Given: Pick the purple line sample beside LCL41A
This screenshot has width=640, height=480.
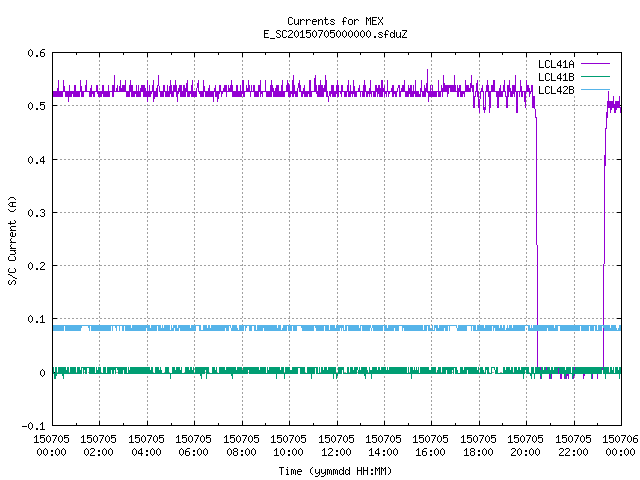Looking at the screenshot, I should [x=595, y=64].
